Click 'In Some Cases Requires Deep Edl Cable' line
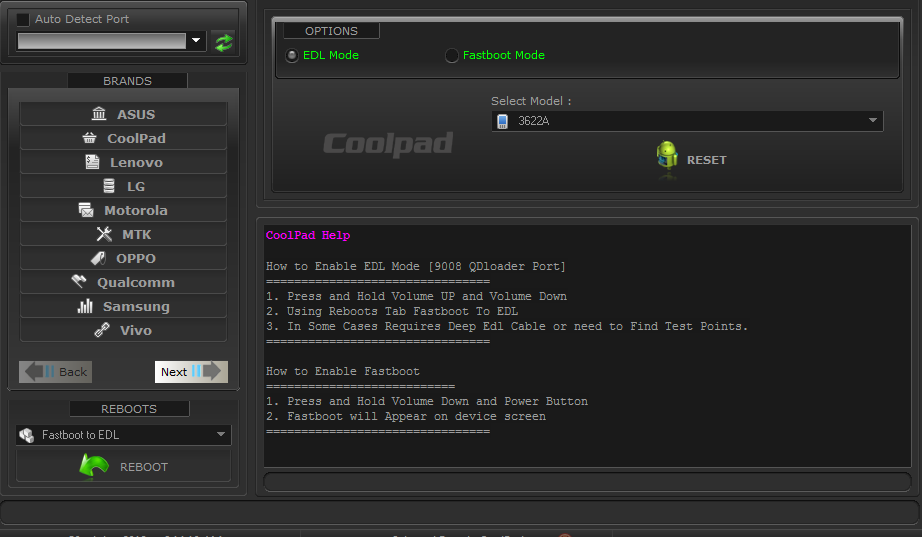The image size is (922, 537). tap(507, 326)
